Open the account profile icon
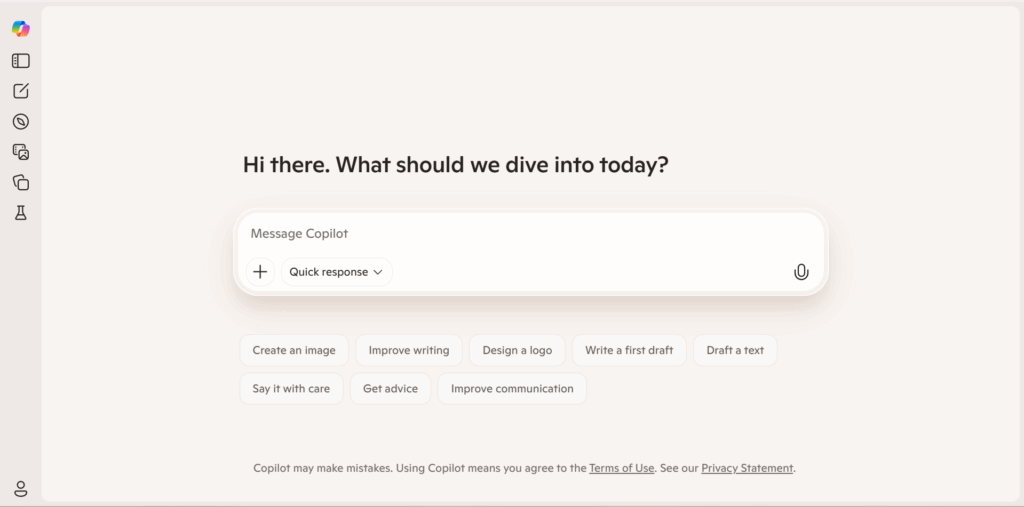The image size is (1024, 507). [20, 489]
